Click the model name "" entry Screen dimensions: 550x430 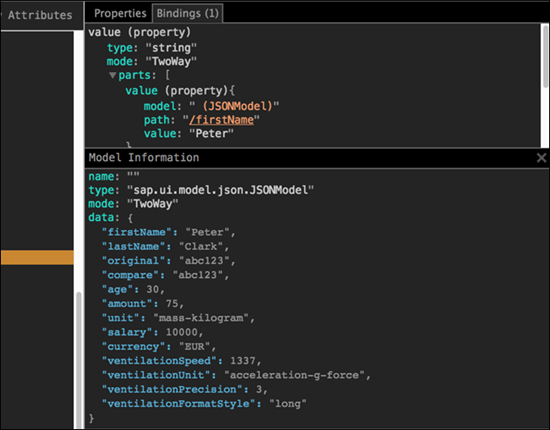pyautogui.click(x=114, y=176)
